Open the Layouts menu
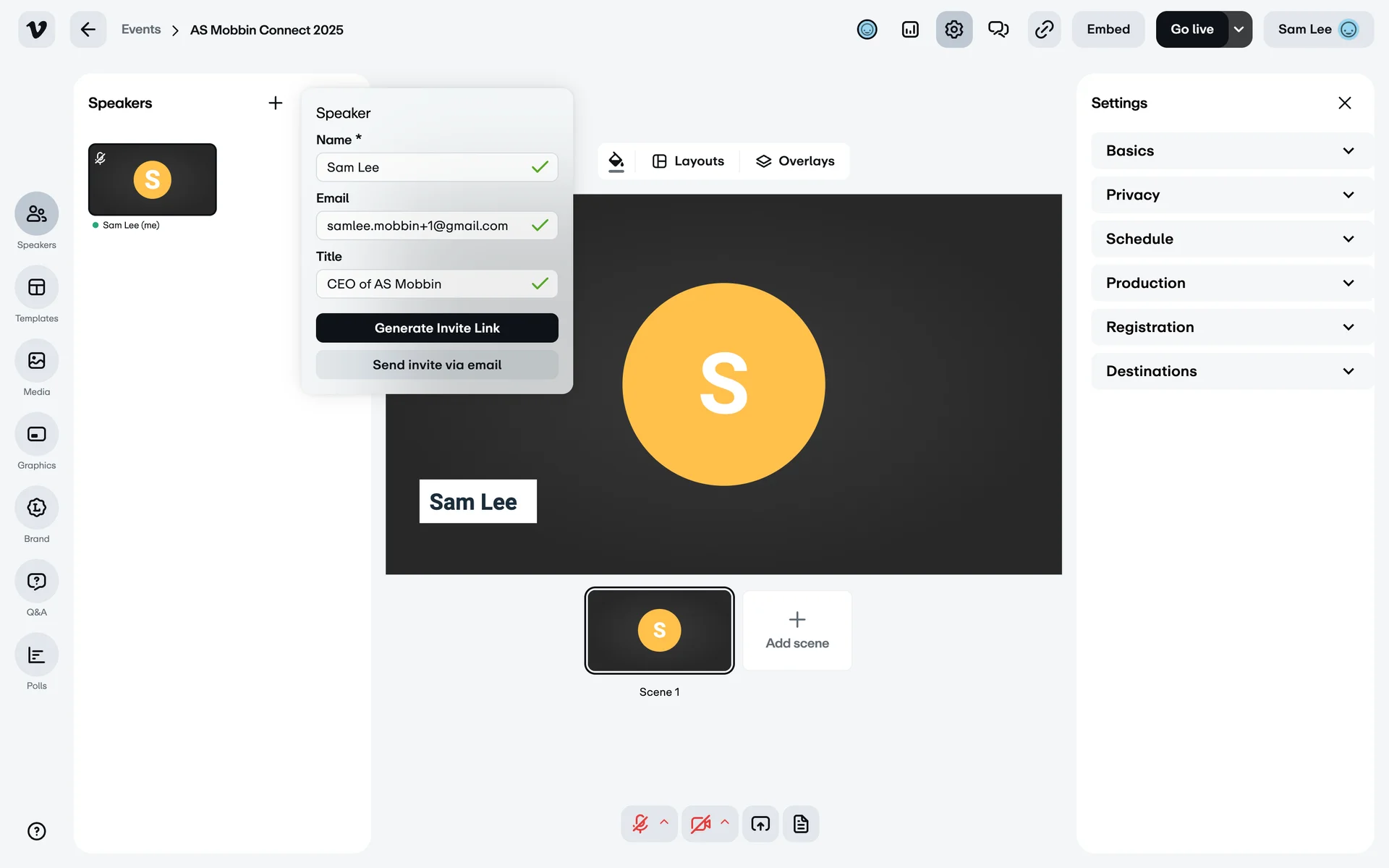The width and height of the screenshot is (1389, 868). (x=688, y=161)
